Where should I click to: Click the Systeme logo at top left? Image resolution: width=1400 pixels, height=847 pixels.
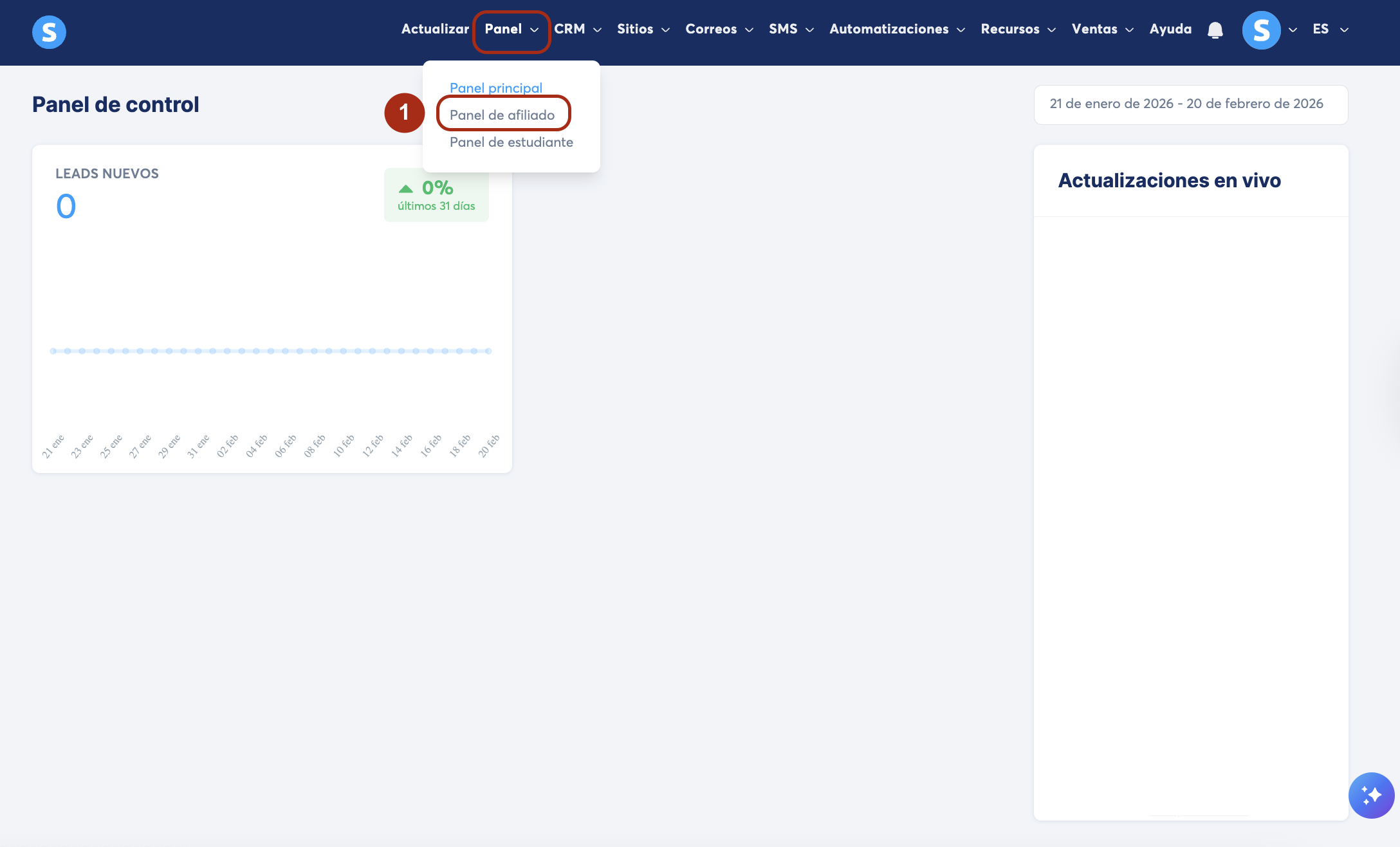49,32
